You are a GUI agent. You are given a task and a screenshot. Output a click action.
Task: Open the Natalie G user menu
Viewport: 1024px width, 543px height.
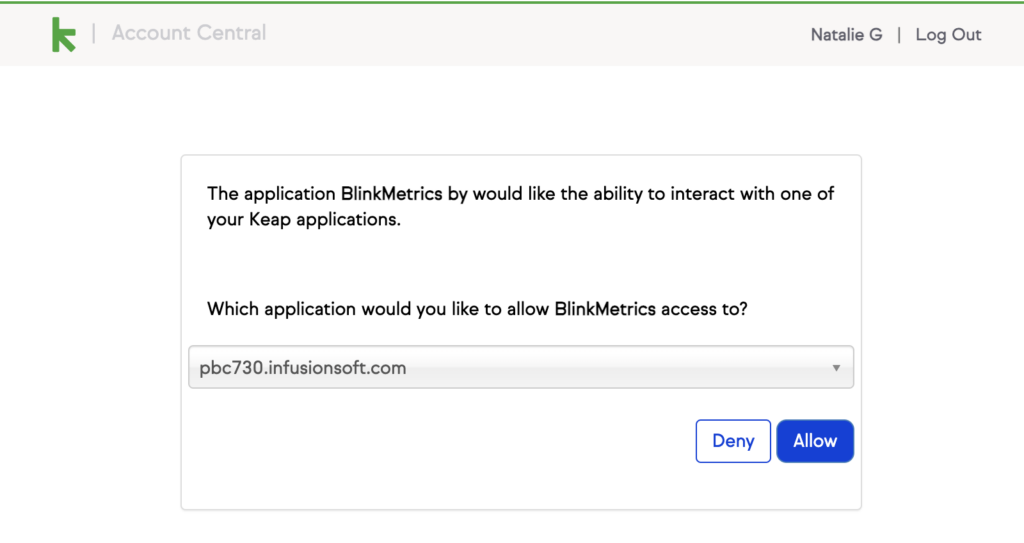[846, 35]
